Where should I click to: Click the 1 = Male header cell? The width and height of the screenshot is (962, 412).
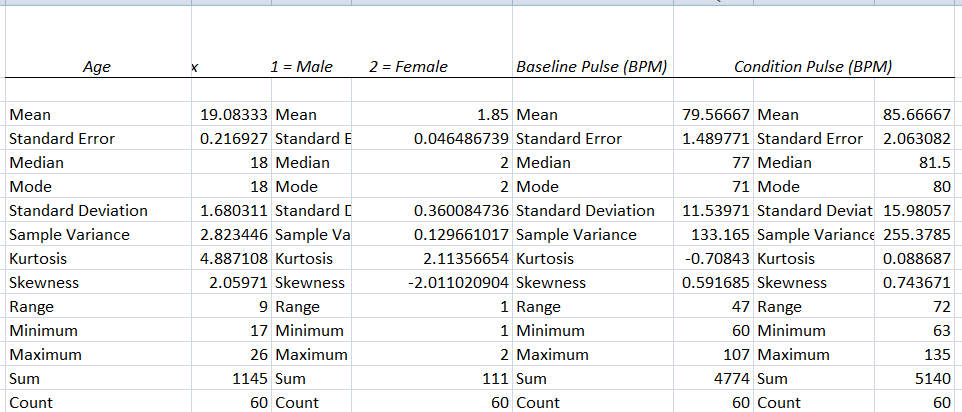click(x=301, y=67)
